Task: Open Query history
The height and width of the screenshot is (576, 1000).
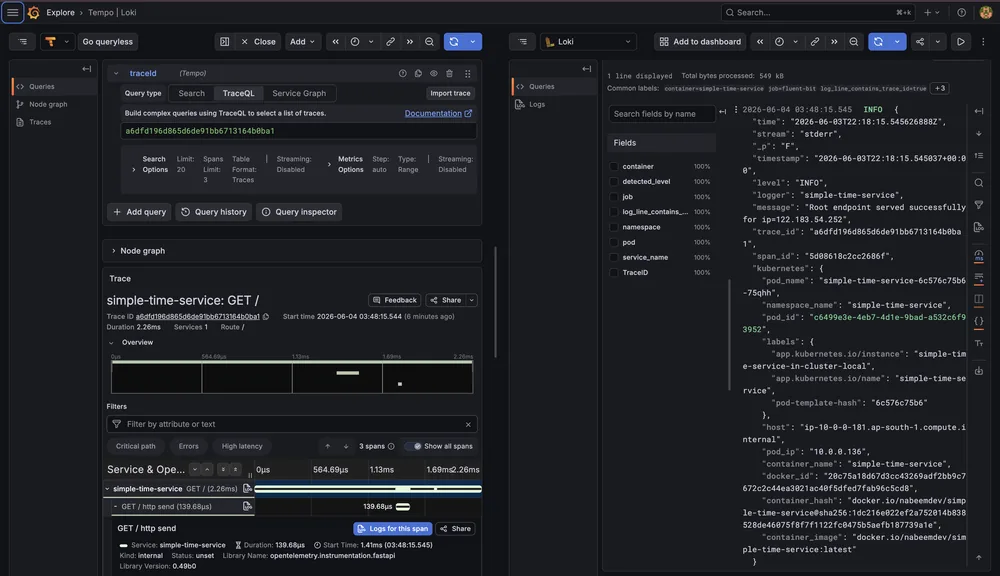Action: point(214,212)
